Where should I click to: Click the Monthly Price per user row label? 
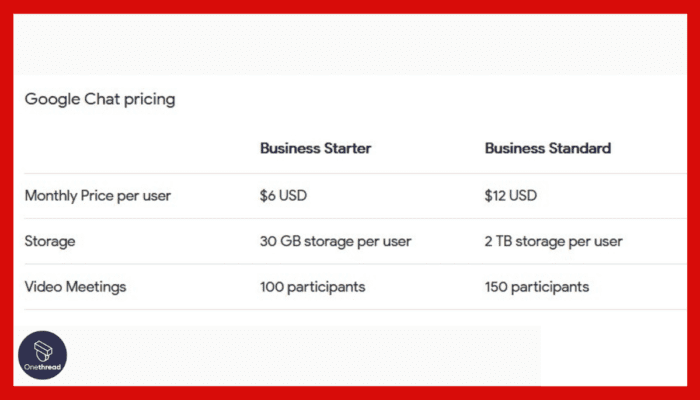pos(97,196)
